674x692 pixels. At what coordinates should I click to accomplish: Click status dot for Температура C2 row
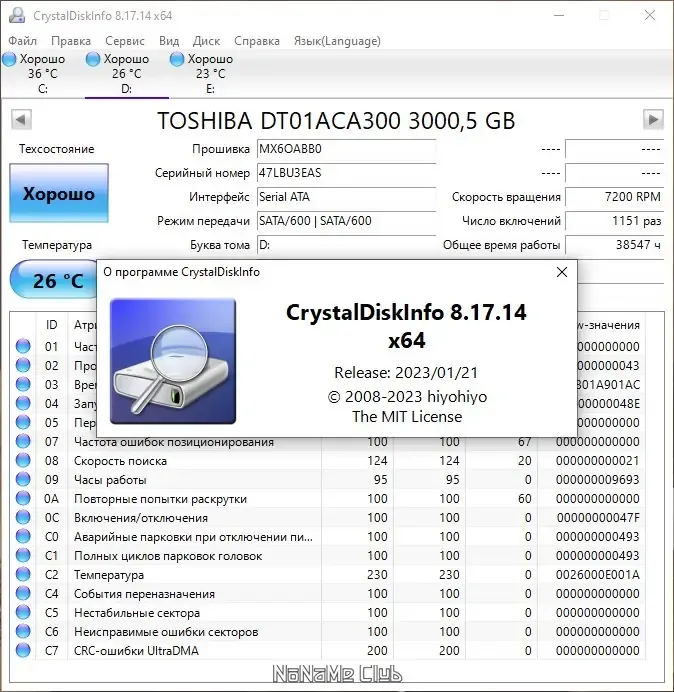[23, 575]
